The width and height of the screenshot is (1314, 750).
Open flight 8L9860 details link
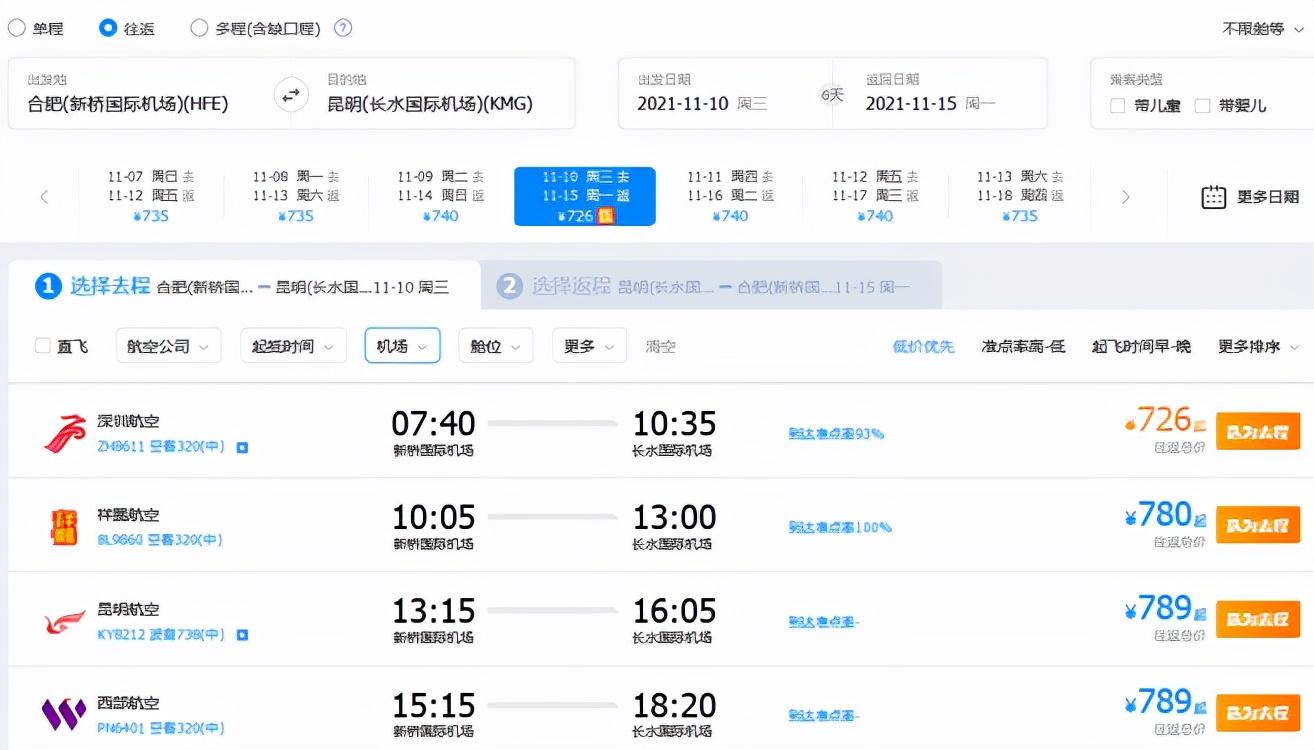pyautogui.click(x=159, y=540)
